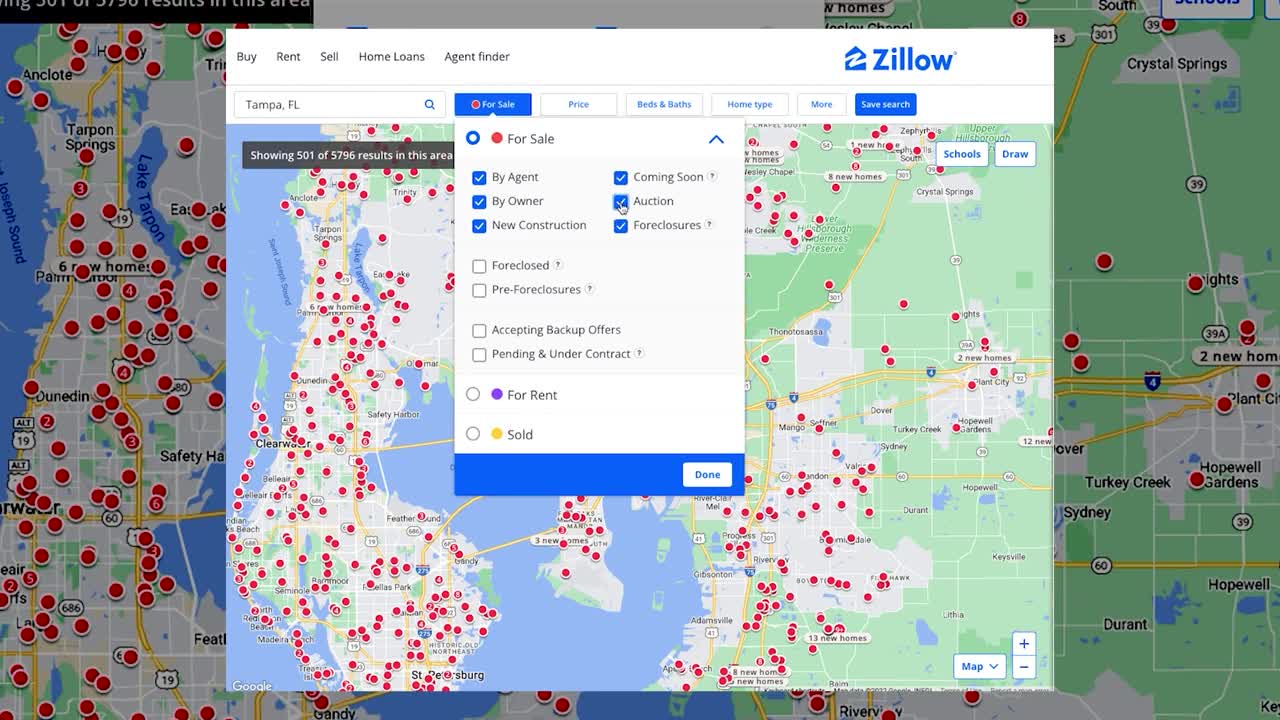Viewport: 1280px width, 720px height.
Task: Uncheck the By Agent checkbox
Action: [479, 178]
